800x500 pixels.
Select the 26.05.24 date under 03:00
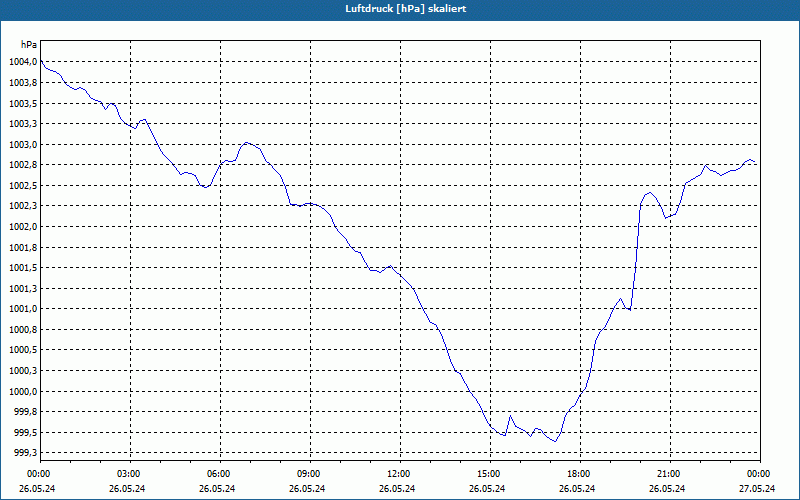point(127,489)
